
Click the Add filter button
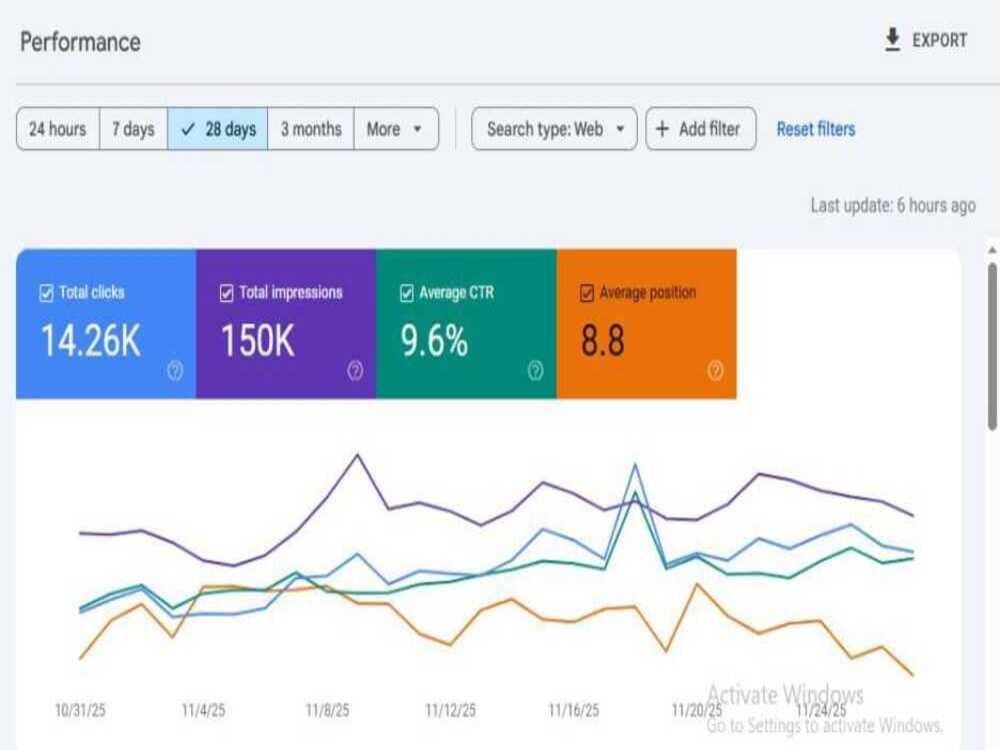pyautogui.click(x=701, y=129)
